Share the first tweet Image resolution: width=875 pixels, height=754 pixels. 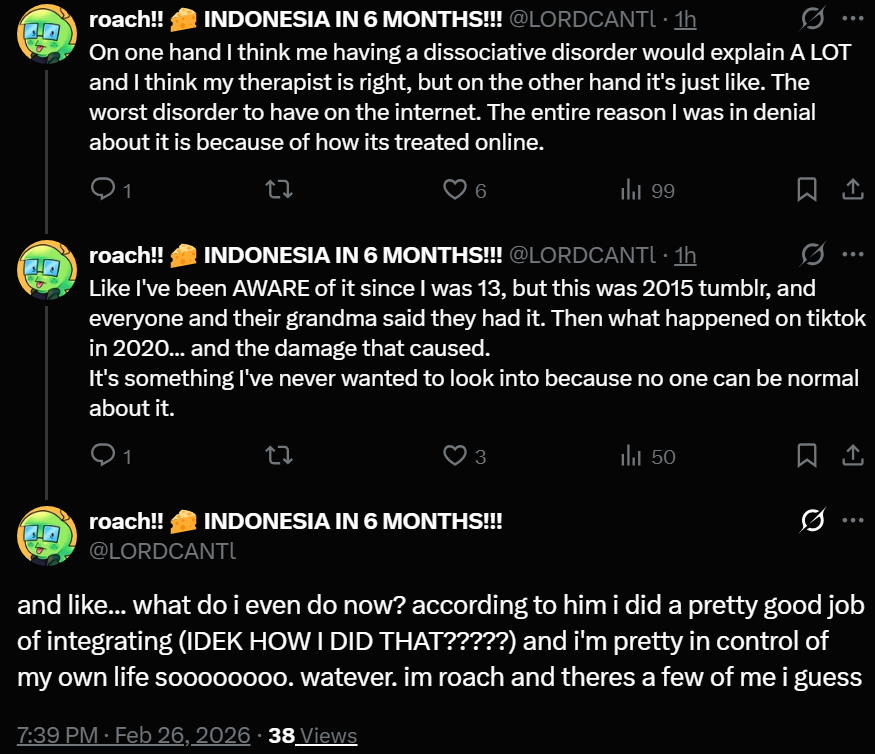click(853, 189)
